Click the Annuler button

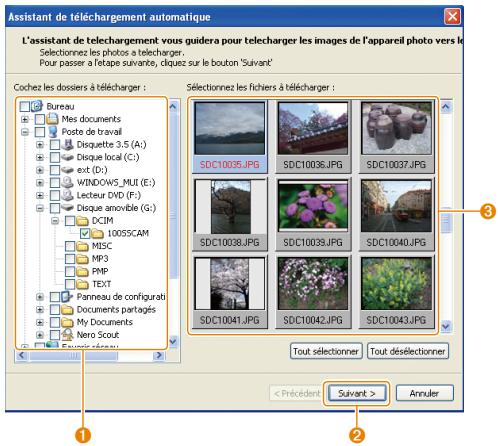(x=424, y=393)
